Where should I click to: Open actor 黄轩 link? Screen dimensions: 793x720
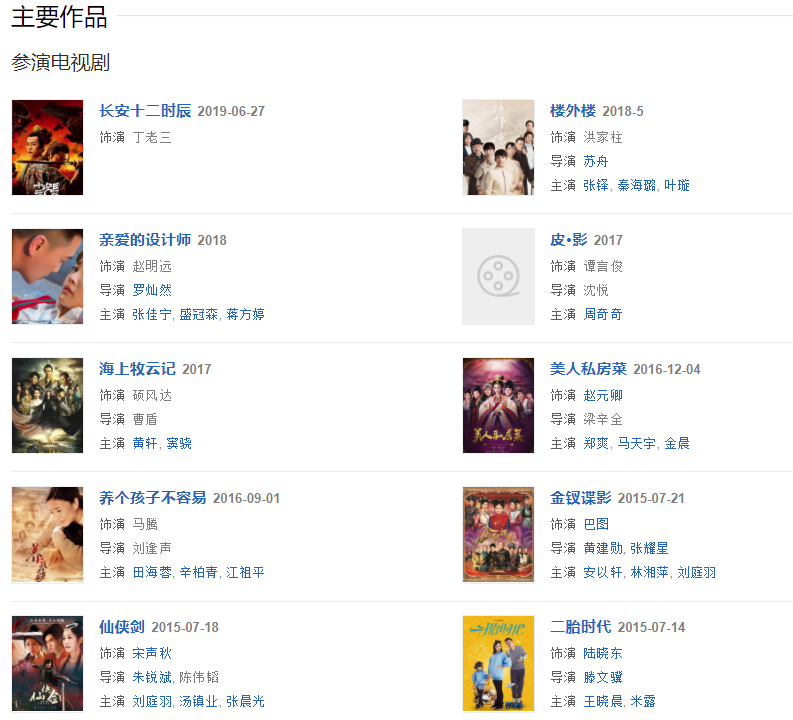145,443
